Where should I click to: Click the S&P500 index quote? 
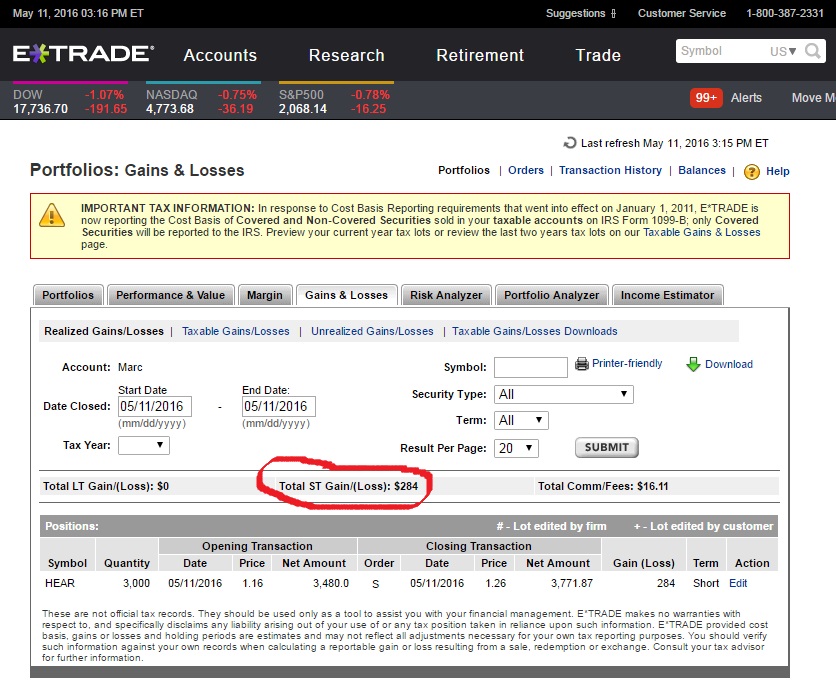[x=334, y=101]
